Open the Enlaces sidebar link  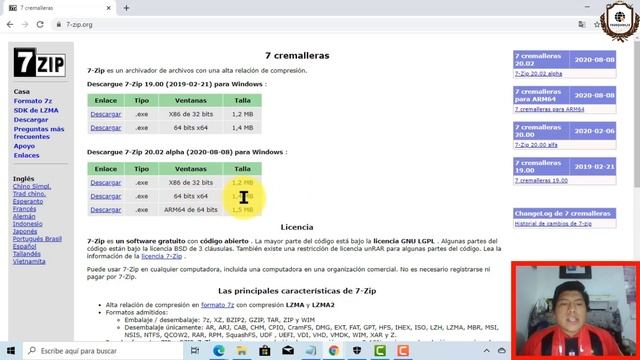(27, 155)
